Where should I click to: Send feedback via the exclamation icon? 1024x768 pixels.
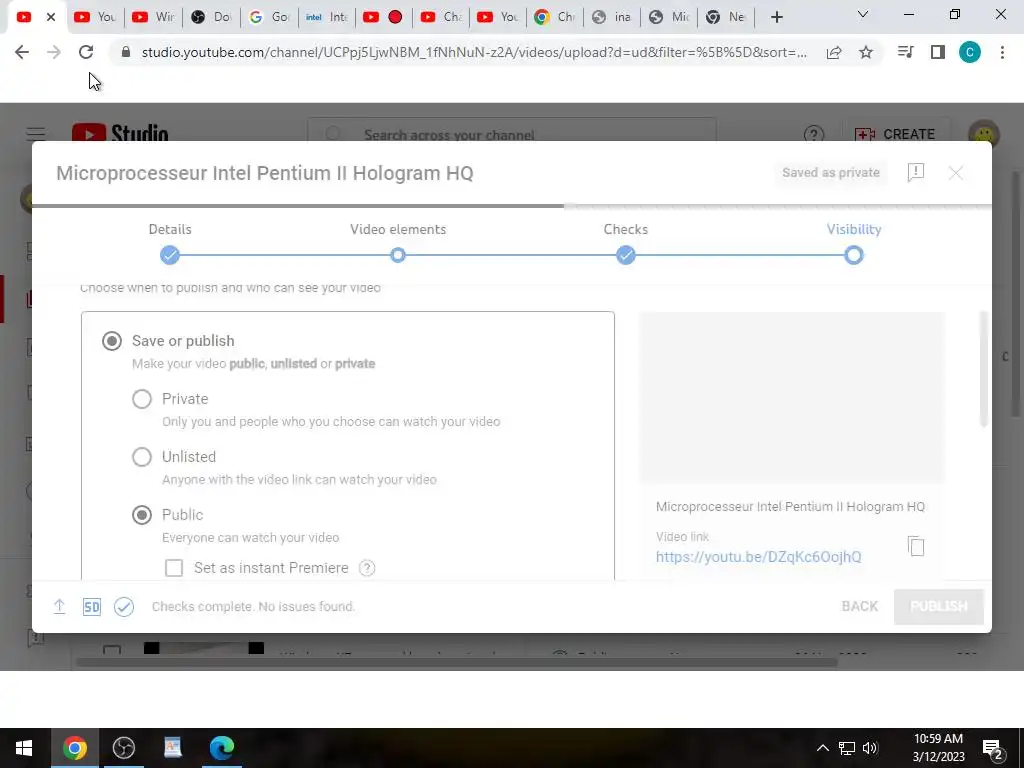916,172
